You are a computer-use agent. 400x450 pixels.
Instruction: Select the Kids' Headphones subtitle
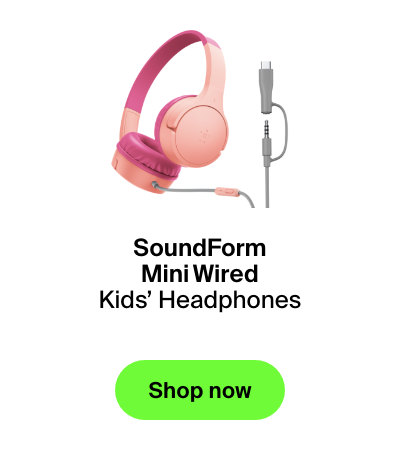[x=200, y=300]
